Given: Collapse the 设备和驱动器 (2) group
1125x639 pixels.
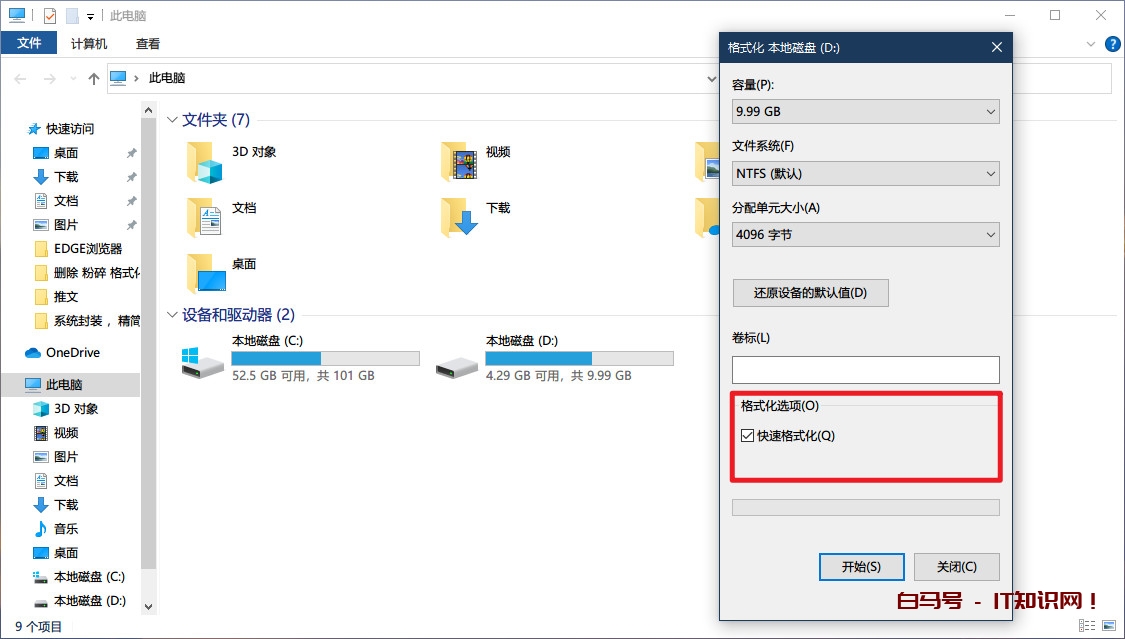Looking at the screenshot, I should 172,315.
